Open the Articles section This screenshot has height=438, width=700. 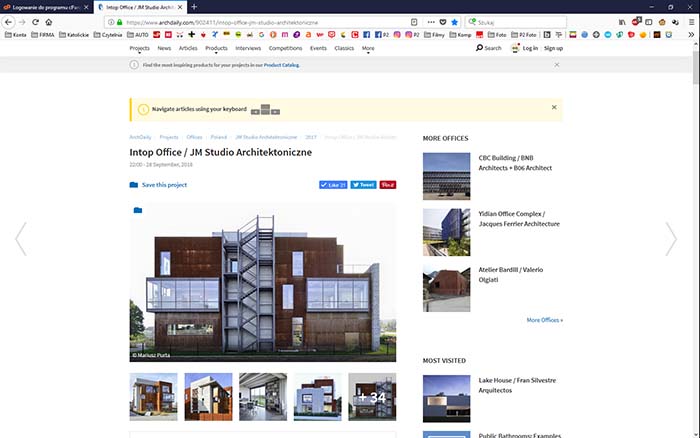click(x=188, y=48)
